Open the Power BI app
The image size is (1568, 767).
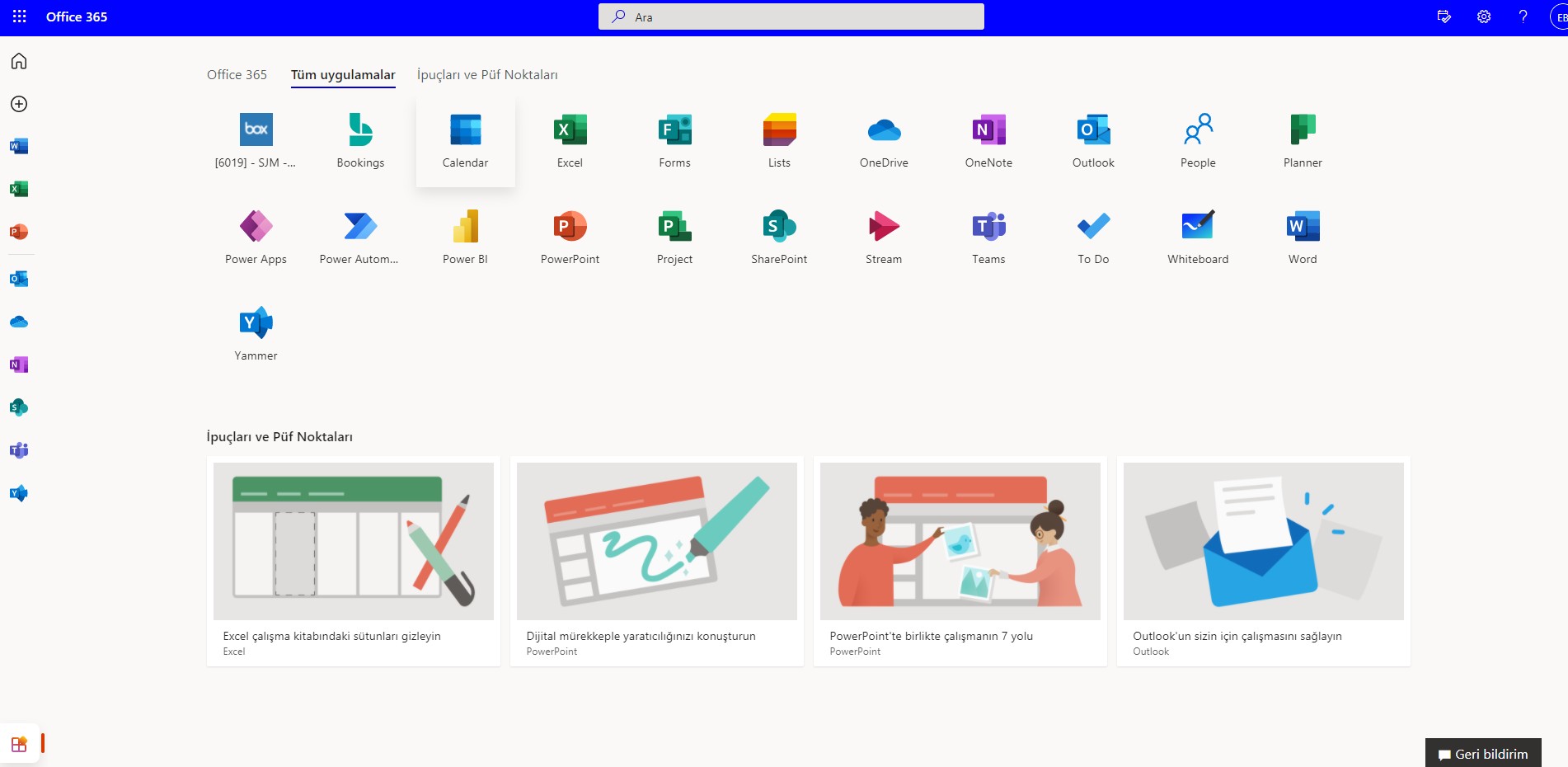point(465,237)
